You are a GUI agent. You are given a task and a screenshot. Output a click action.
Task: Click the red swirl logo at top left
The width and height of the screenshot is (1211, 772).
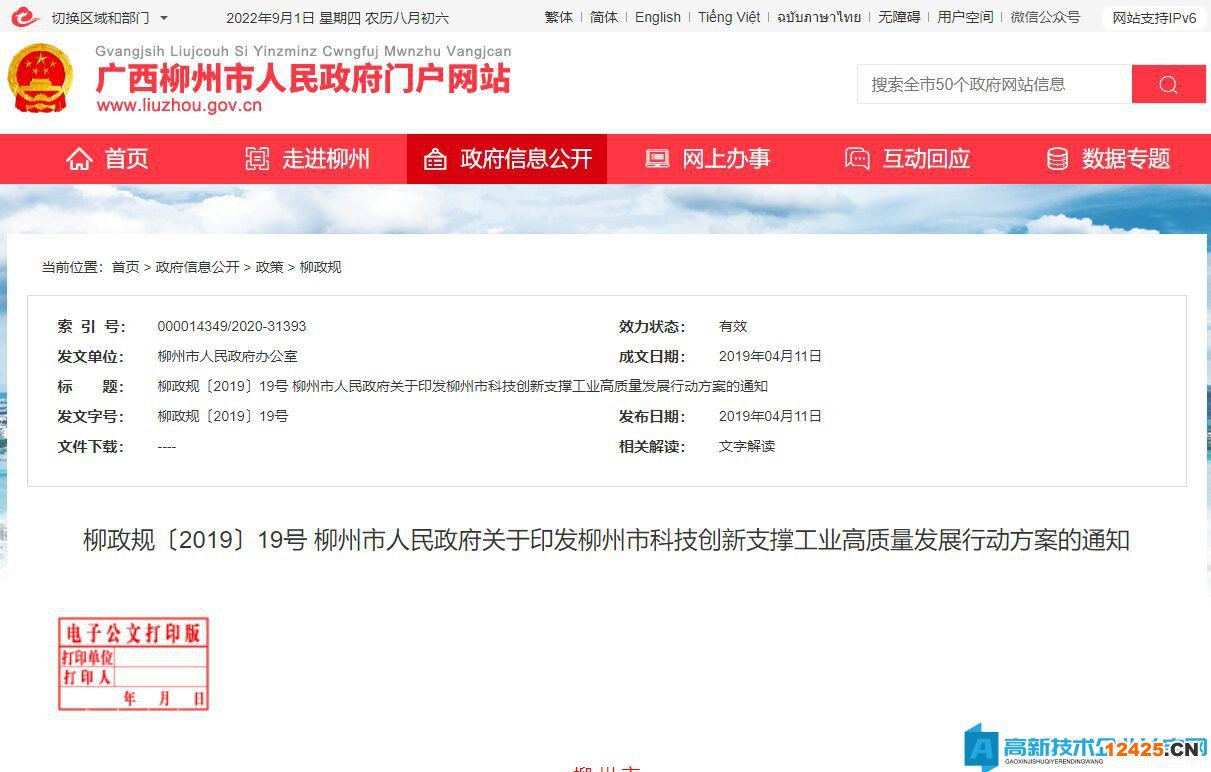[x=25, y=17]
